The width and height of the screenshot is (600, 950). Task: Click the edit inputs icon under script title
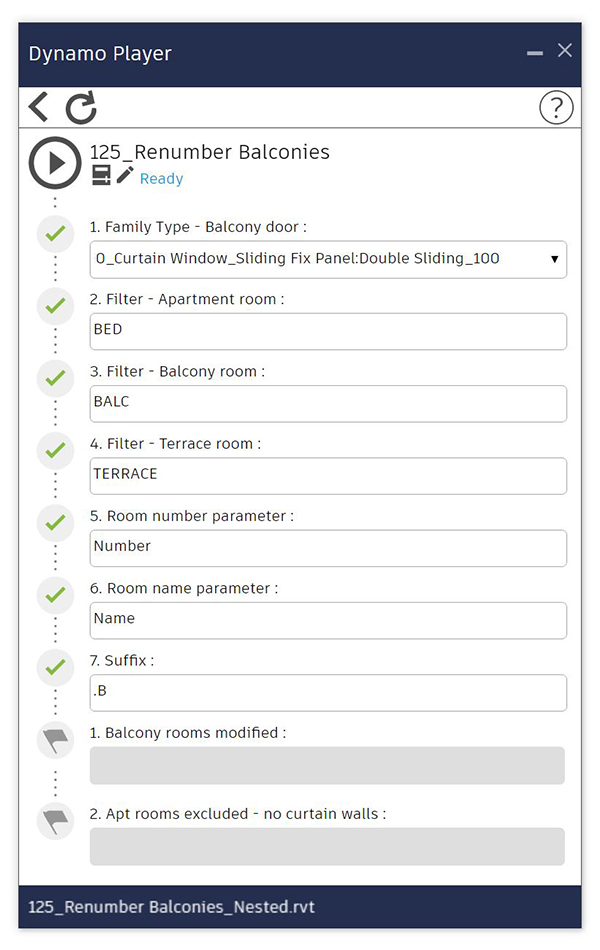[101, 176]
